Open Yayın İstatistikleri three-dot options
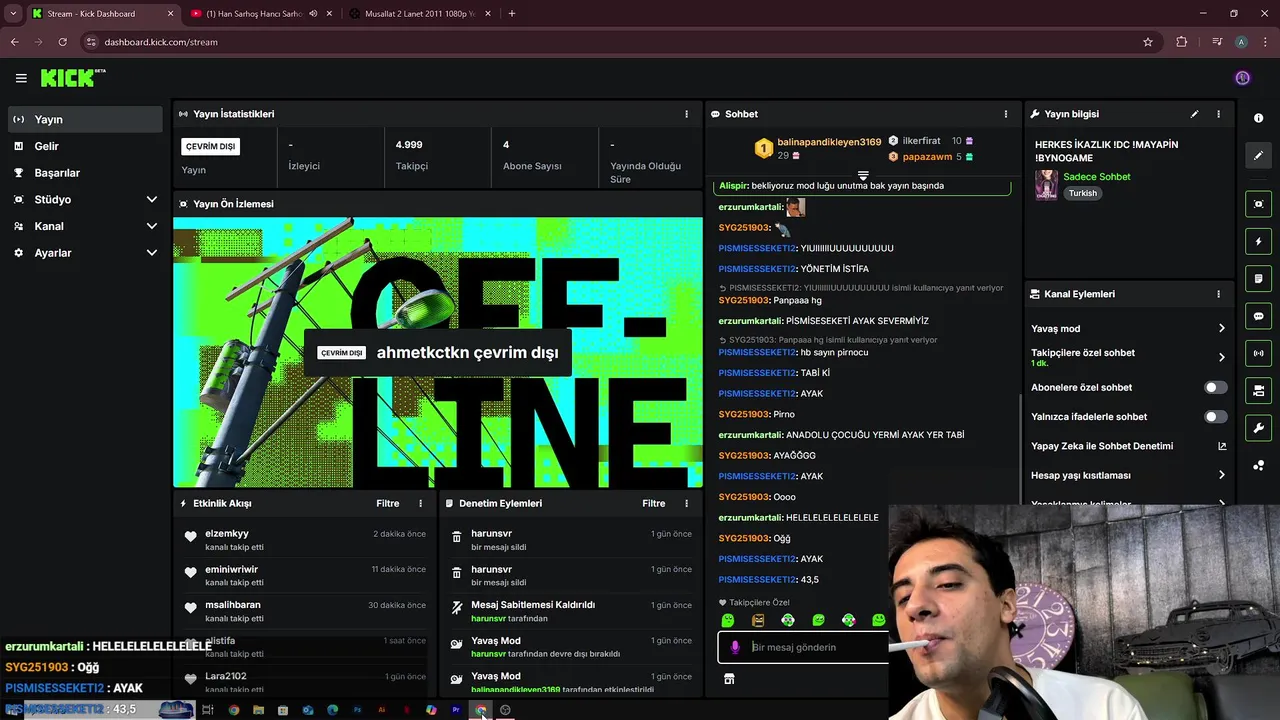Screen dimensions: 1280x720 [x=686, y=114]
